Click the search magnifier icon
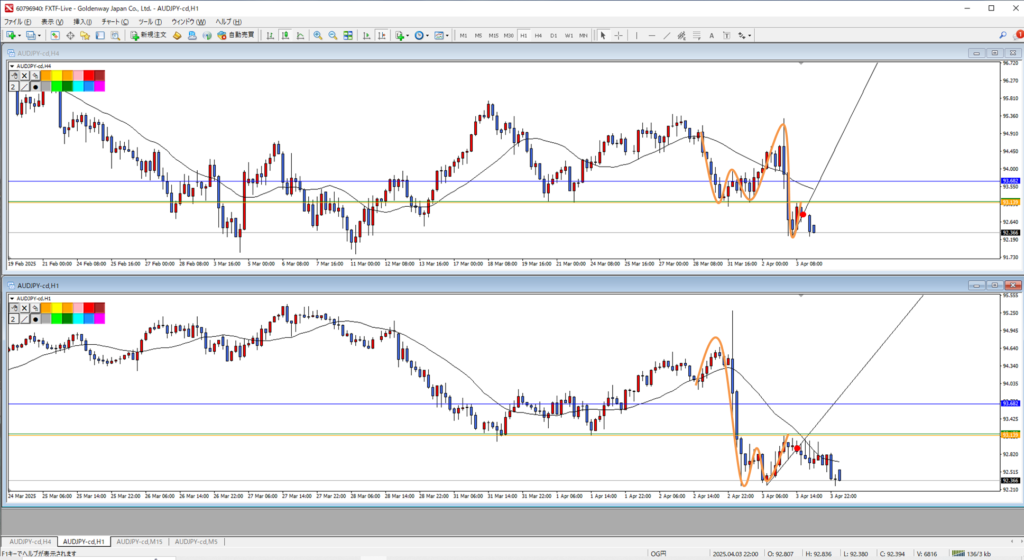This screenshot has width=1024, height=560. point(1002,35)
